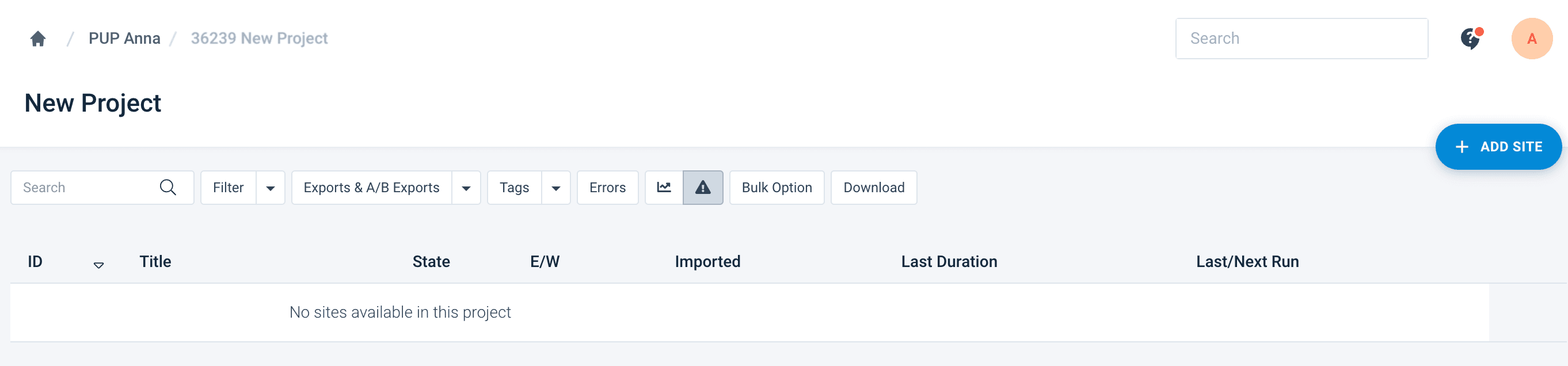
Task: Toggle the warning triangle filter
Action: [702, 188]
